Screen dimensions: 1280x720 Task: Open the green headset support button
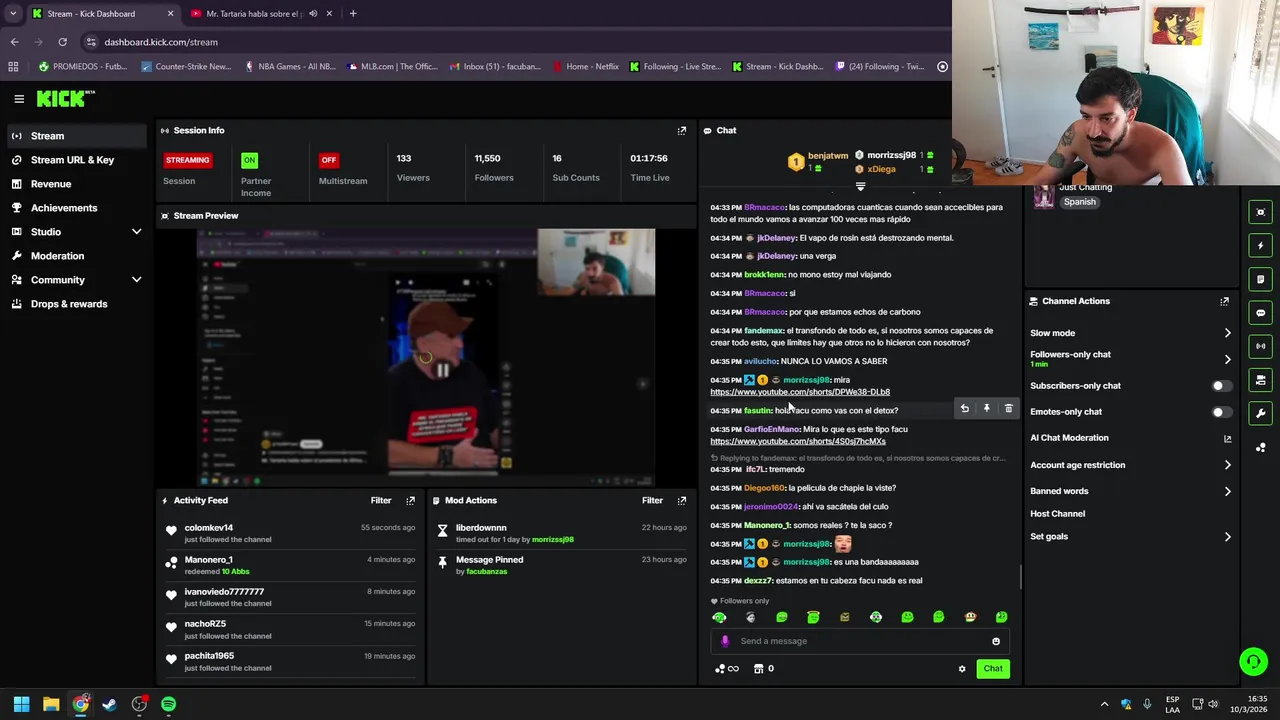pyautogui.click(x=1253, y=661)
